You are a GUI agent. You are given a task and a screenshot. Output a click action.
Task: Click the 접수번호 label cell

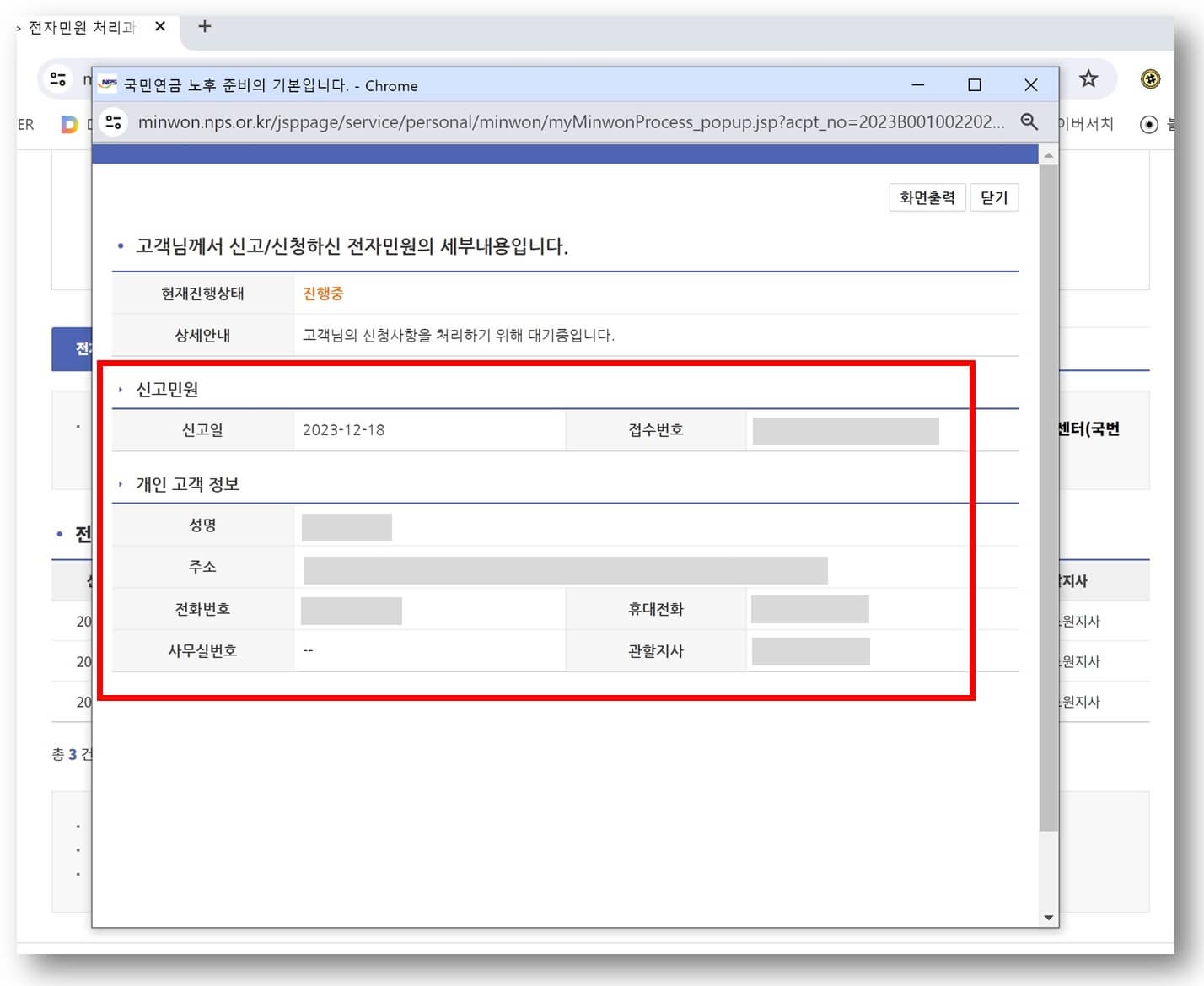[656, 430]
